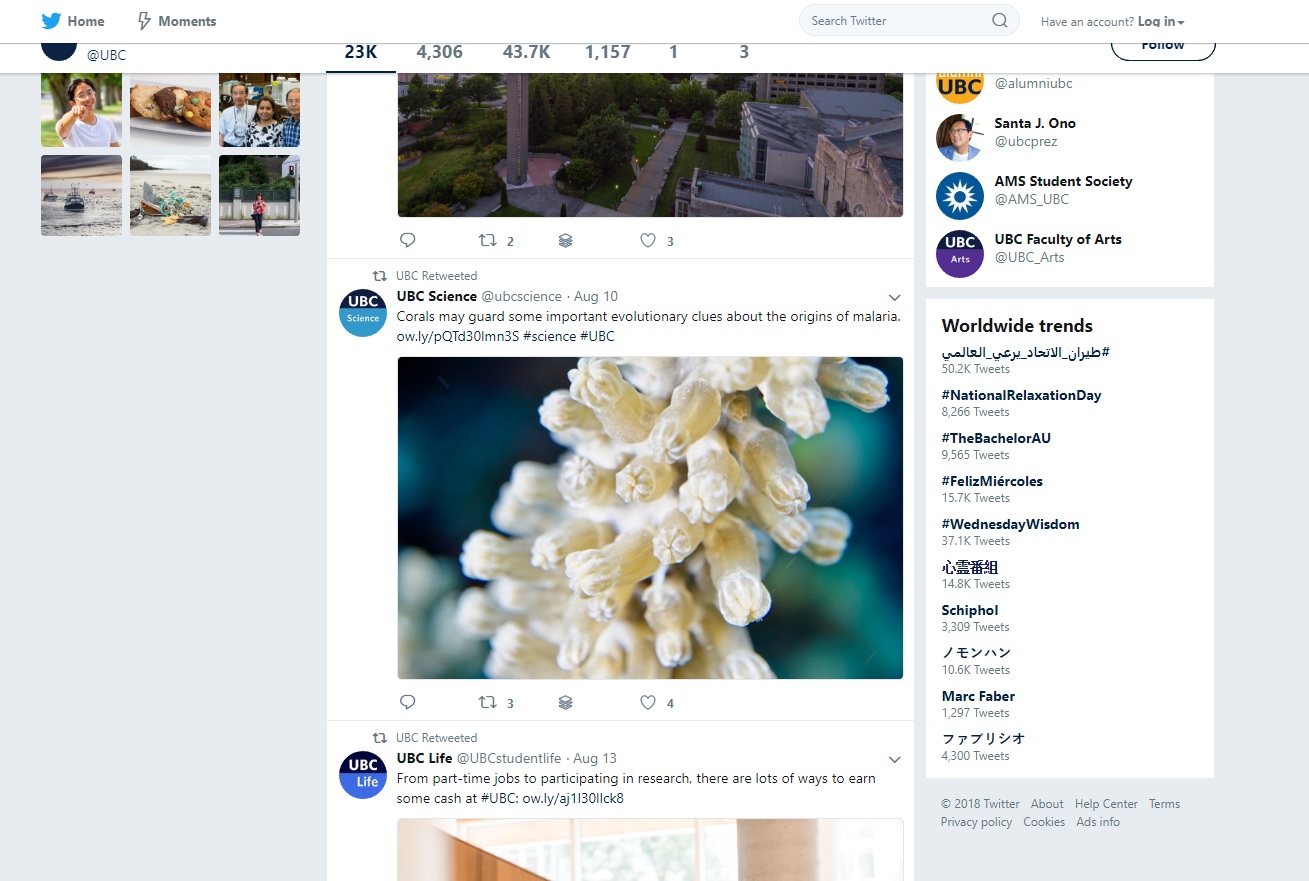Open UBC Faculty of Arts avatar

[960, 254]
